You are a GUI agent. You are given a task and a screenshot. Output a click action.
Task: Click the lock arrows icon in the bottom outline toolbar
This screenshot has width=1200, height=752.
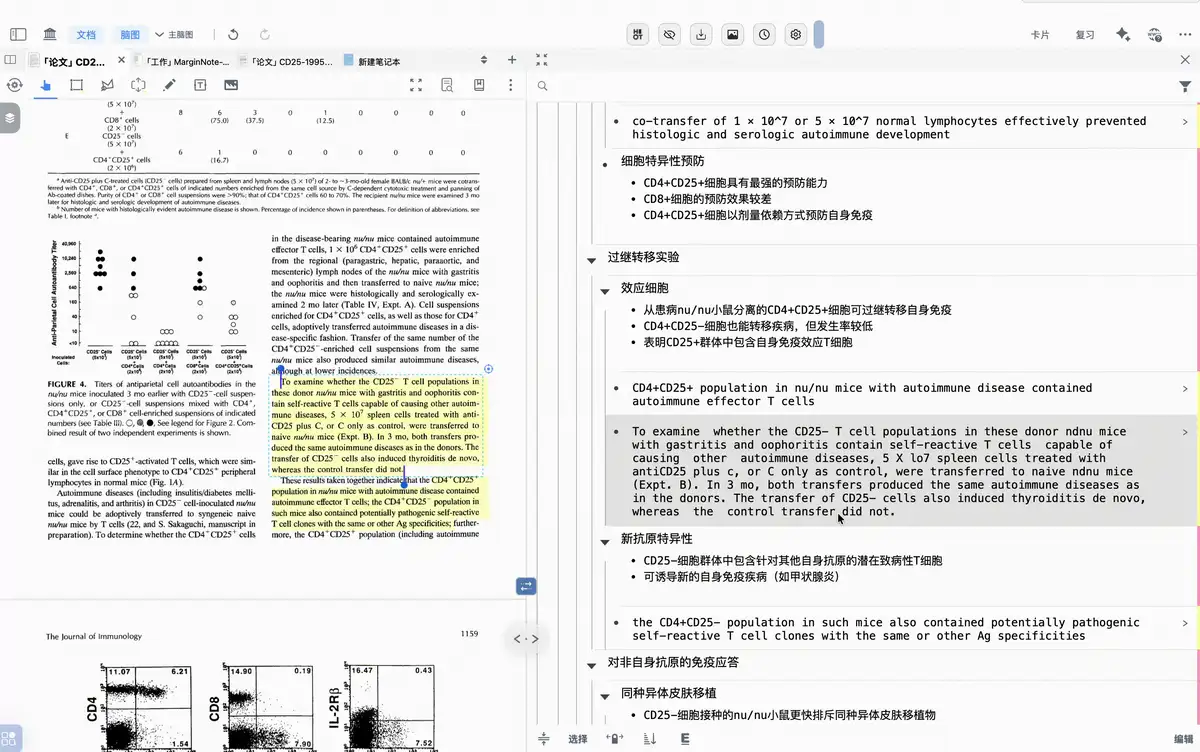pyautogui.click(x=614, y=739)
